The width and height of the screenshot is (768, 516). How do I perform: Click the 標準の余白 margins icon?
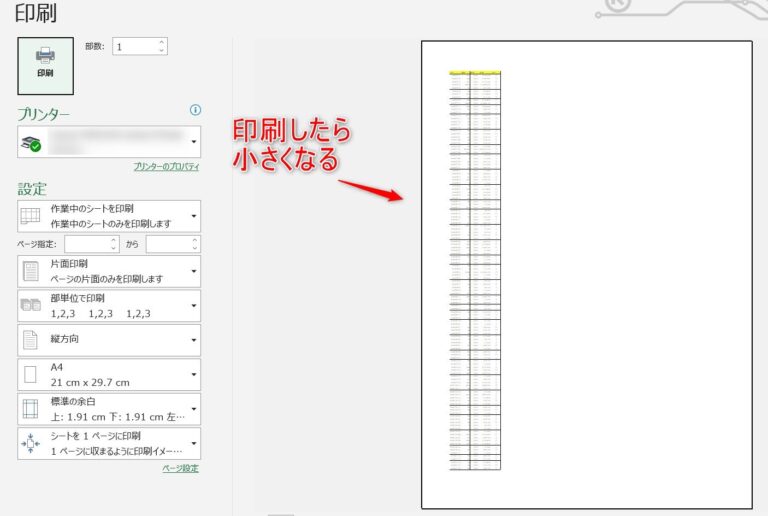(x=30, y=408)
